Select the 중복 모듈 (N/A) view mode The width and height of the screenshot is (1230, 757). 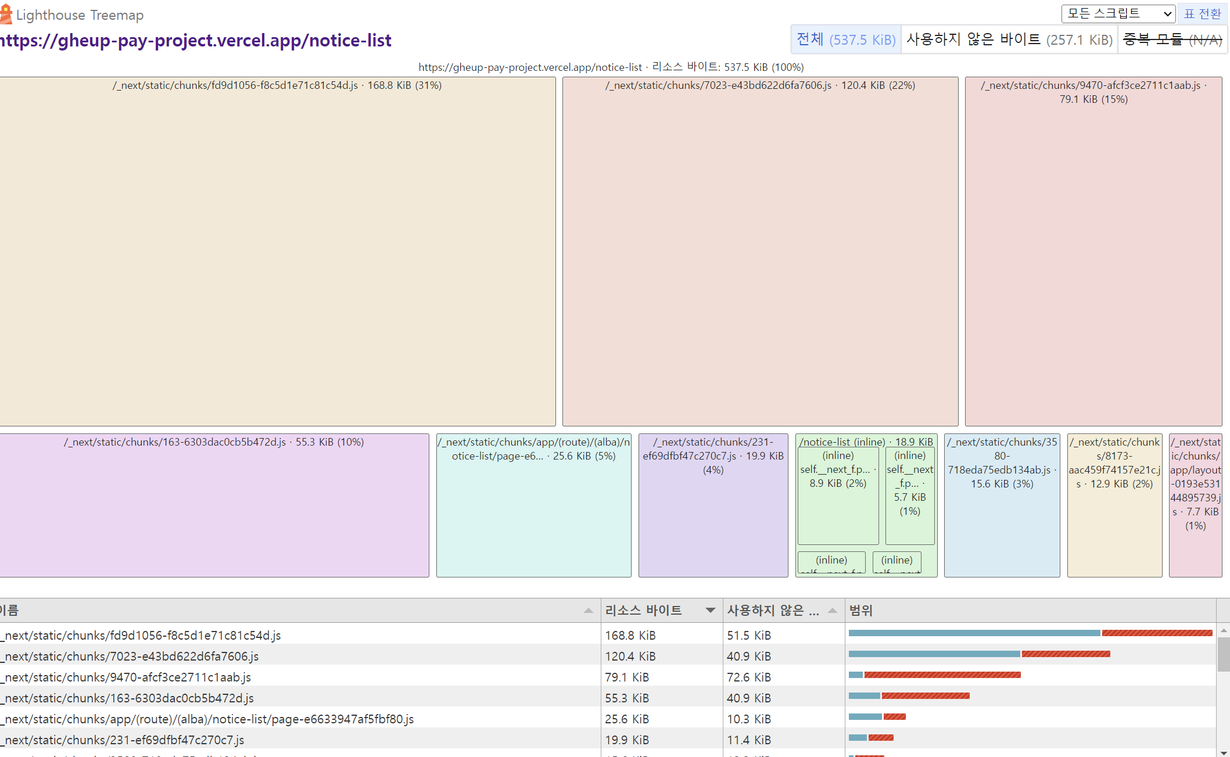1172,39
